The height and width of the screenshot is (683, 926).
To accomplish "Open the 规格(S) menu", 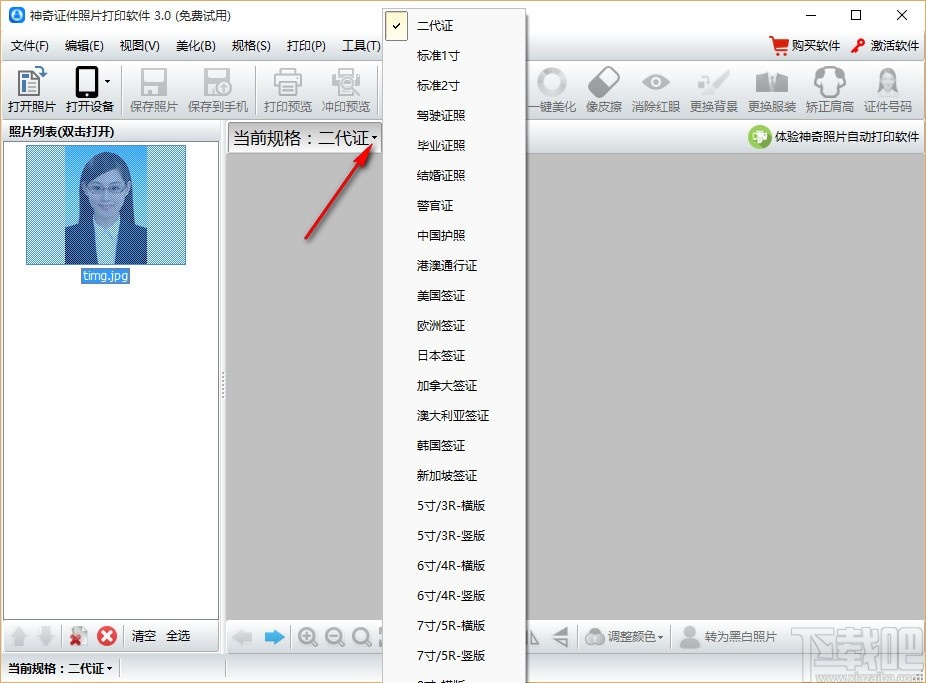I will [250, 45].
